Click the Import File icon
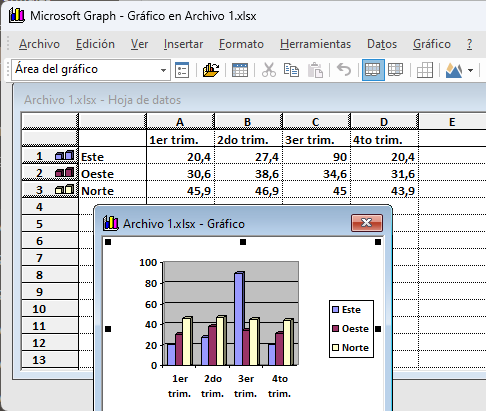 (211, 70)
